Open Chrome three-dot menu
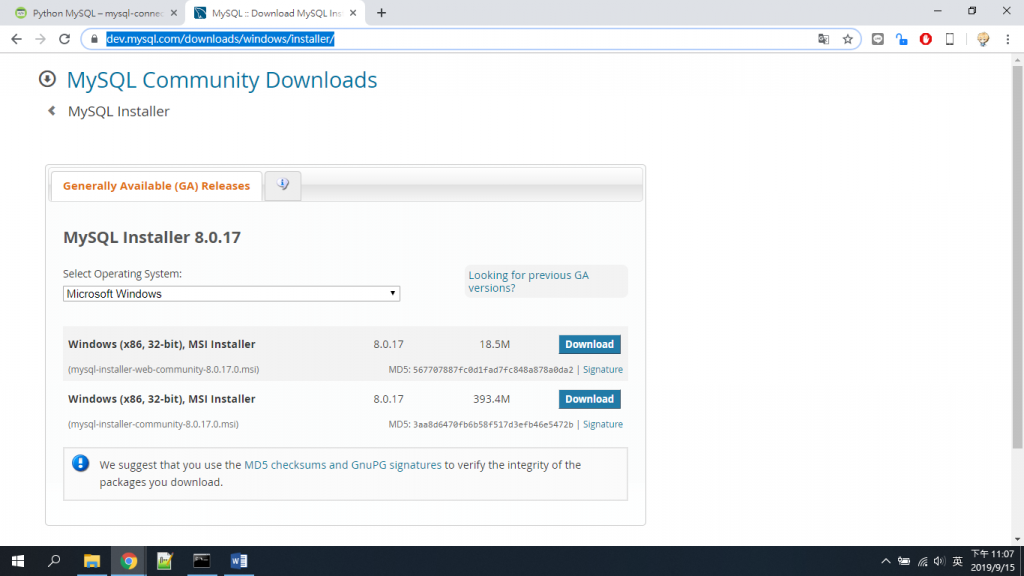 pos(1008,39)
